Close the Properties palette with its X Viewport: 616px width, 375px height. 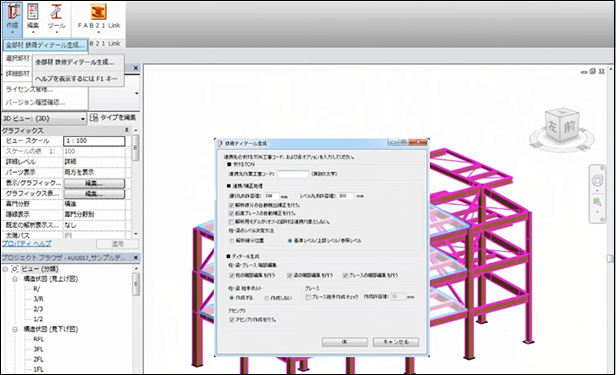(x=136, y=68)
